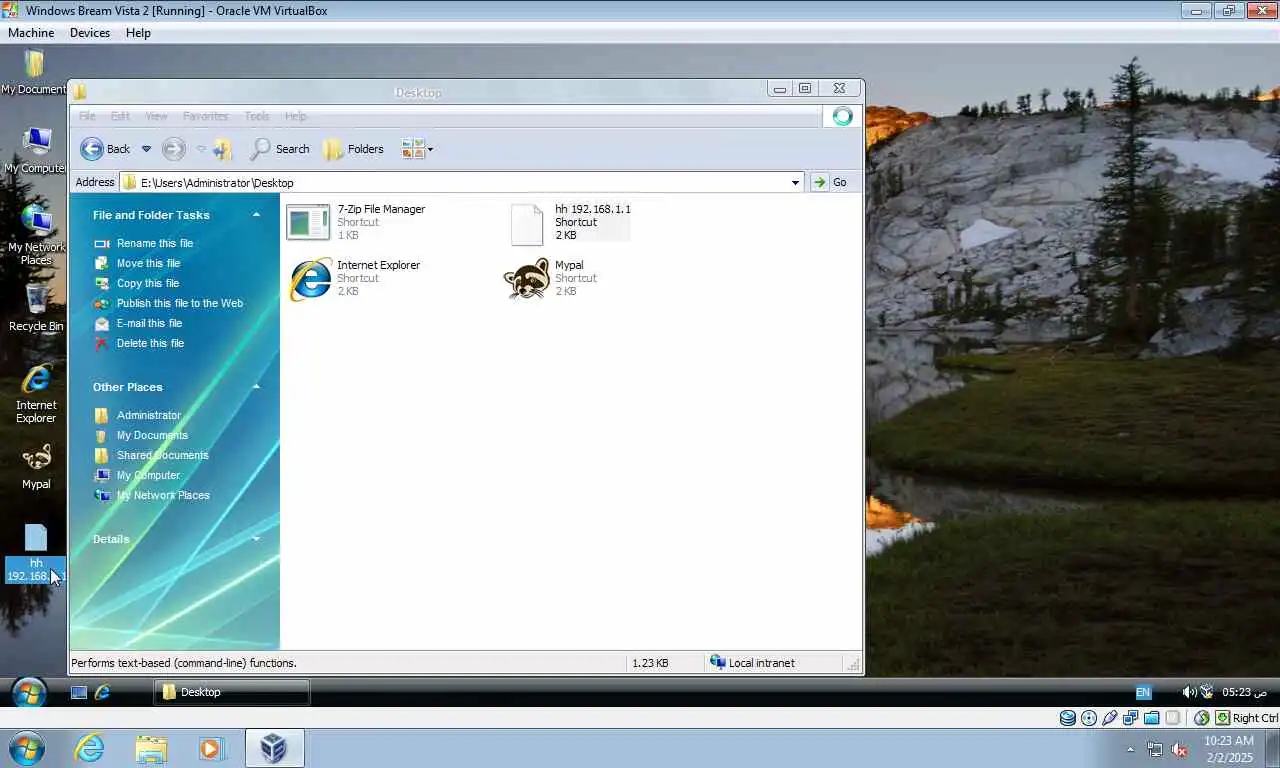
Task: Click the Back arrow in Explorer toolbar
Action: (92, 149)
